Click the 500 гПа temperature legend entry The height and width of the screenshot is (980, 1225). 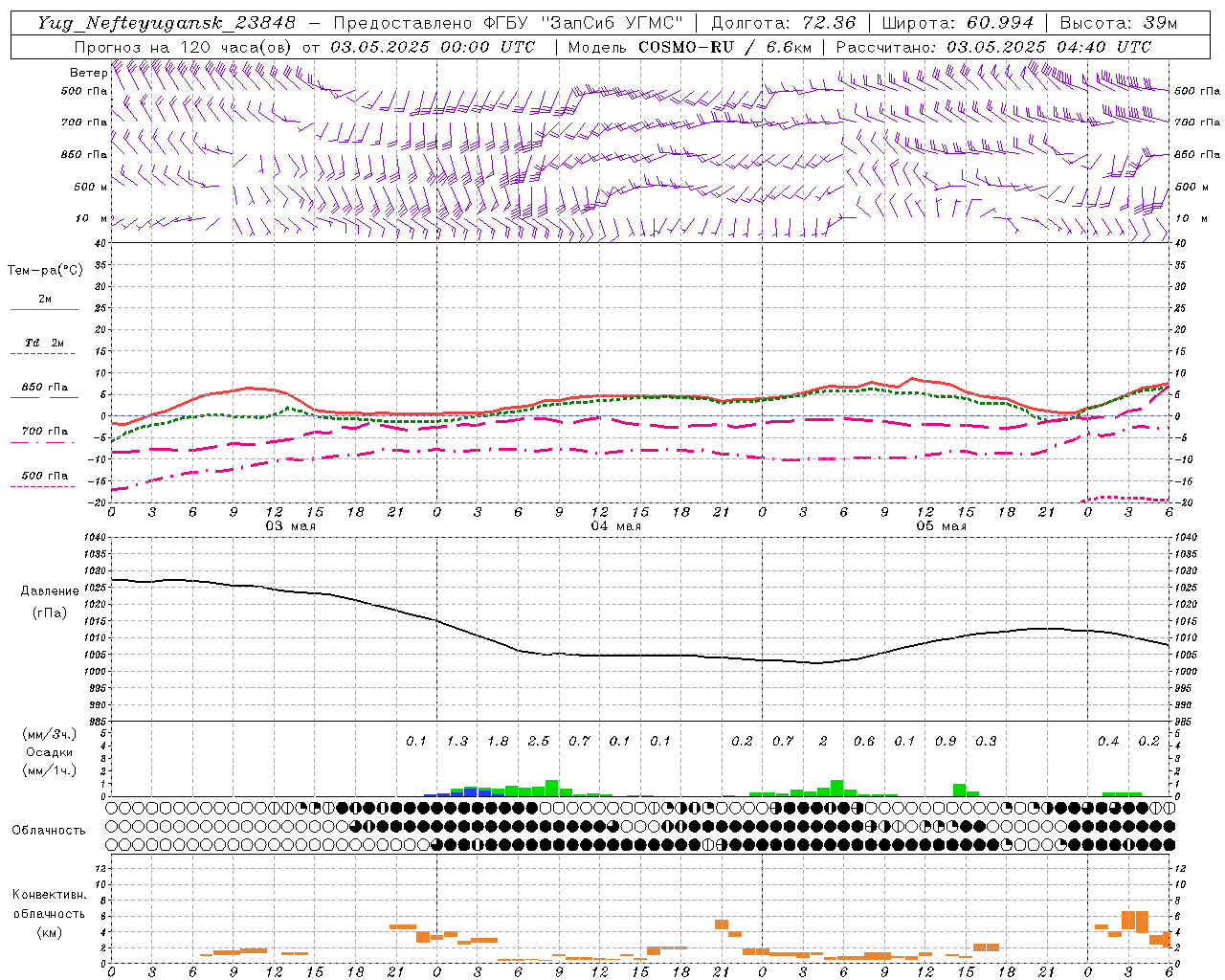(x=45, y=476)
